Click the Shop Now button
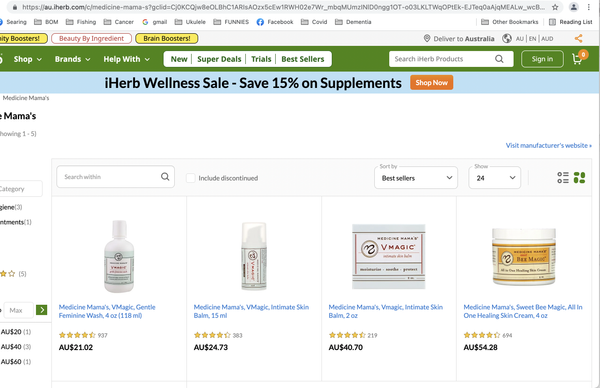Screen dimensions: 600x388 pyautogui.click(x=432, y=83)
